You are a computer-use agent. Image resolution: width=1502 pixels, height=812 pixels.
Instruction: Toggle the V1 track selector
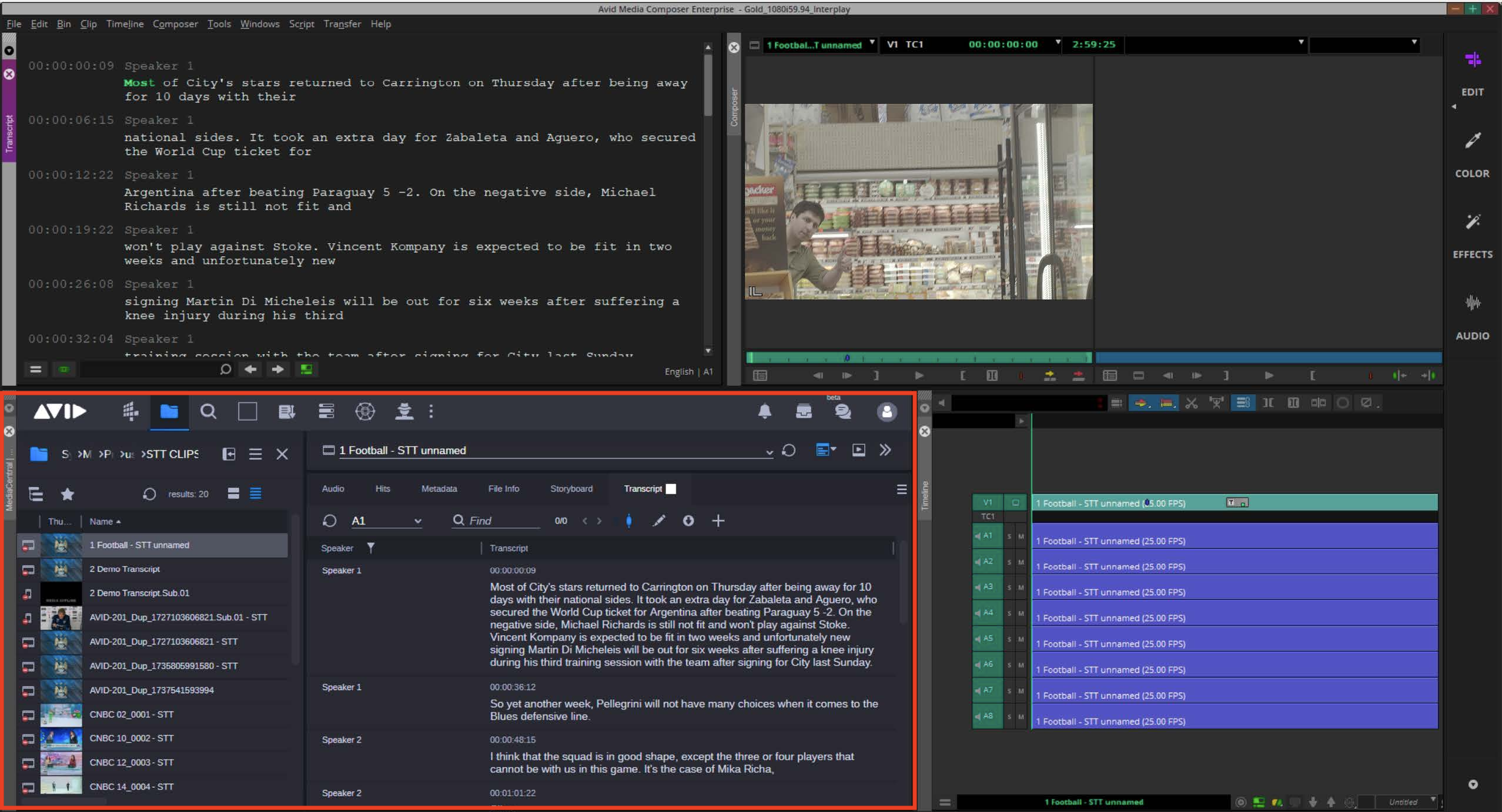(x=988, y=502)
